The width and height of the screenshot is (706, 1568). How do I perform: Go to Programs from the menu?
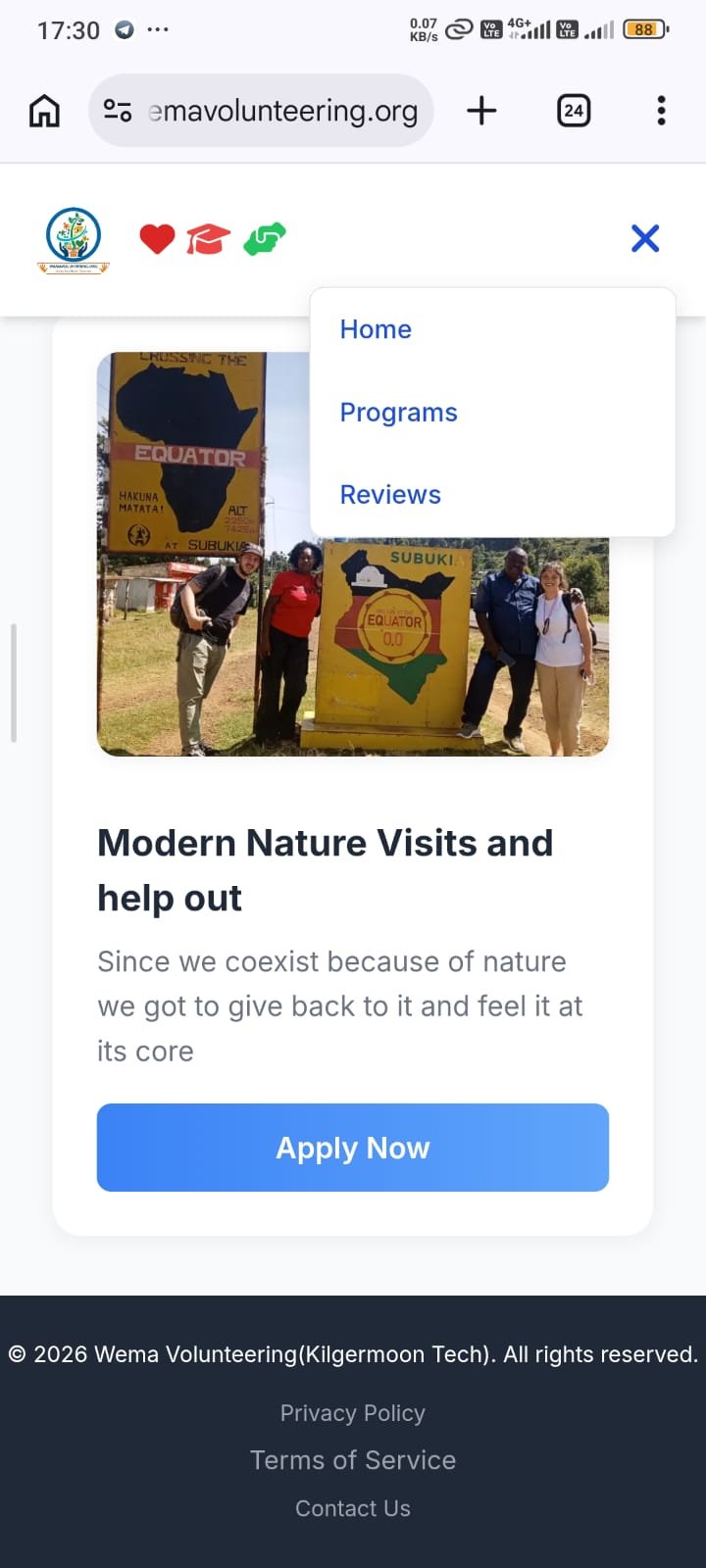coord(398,413)
